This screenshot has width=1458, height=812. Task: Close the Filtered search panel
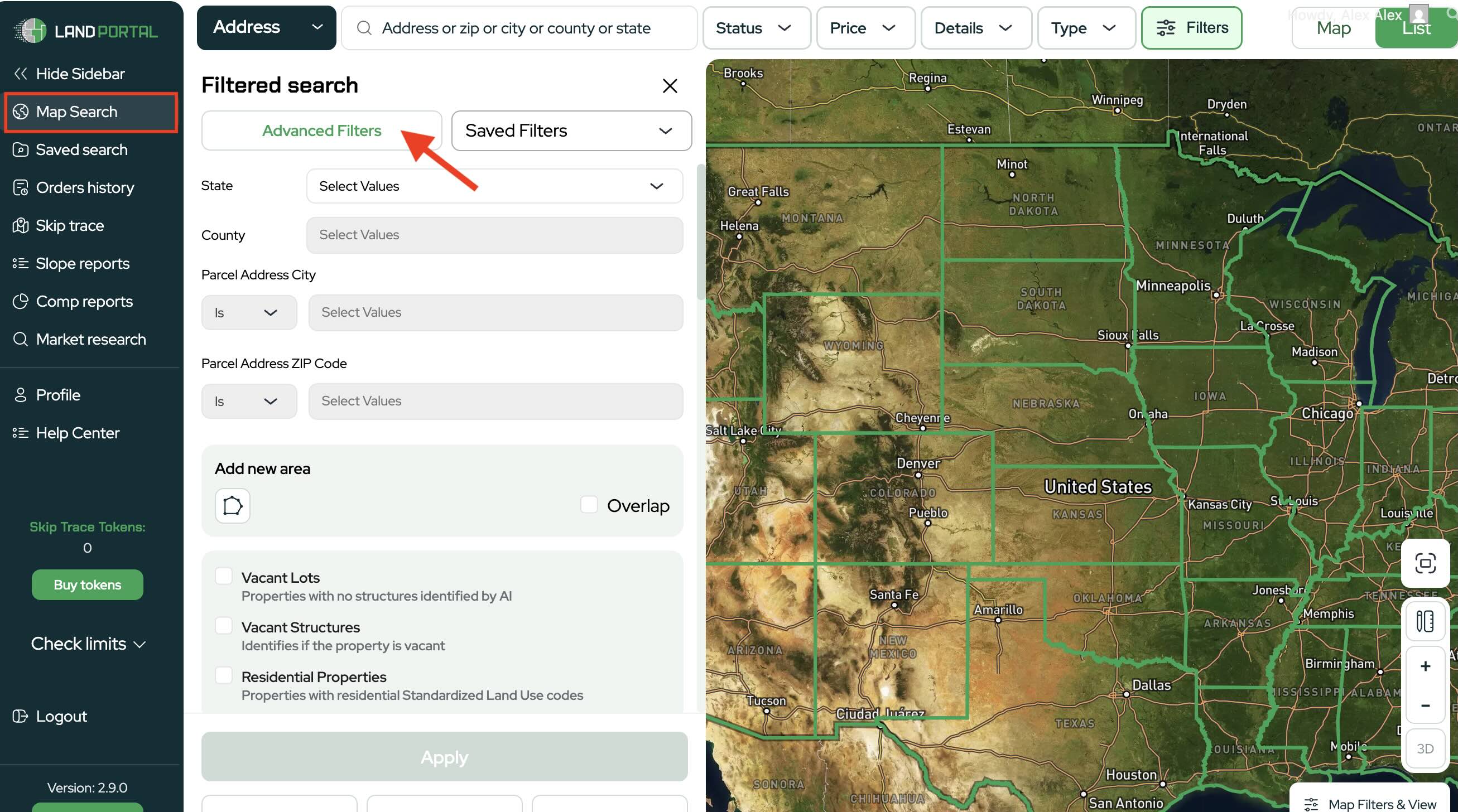point(670,86)
